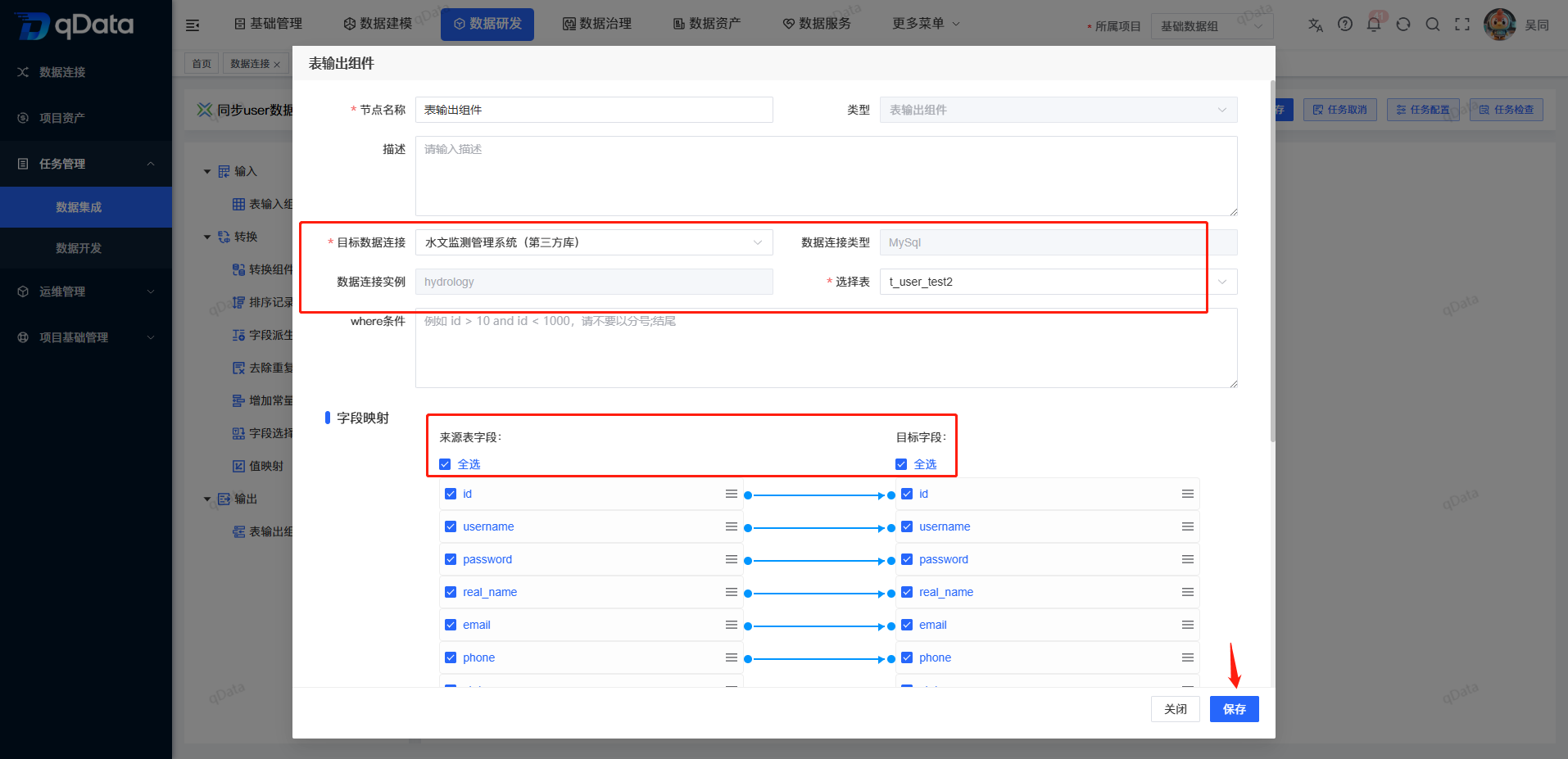Click drag handle for target real_name field
This screenshot has height=759, width=1568.
1188,592
